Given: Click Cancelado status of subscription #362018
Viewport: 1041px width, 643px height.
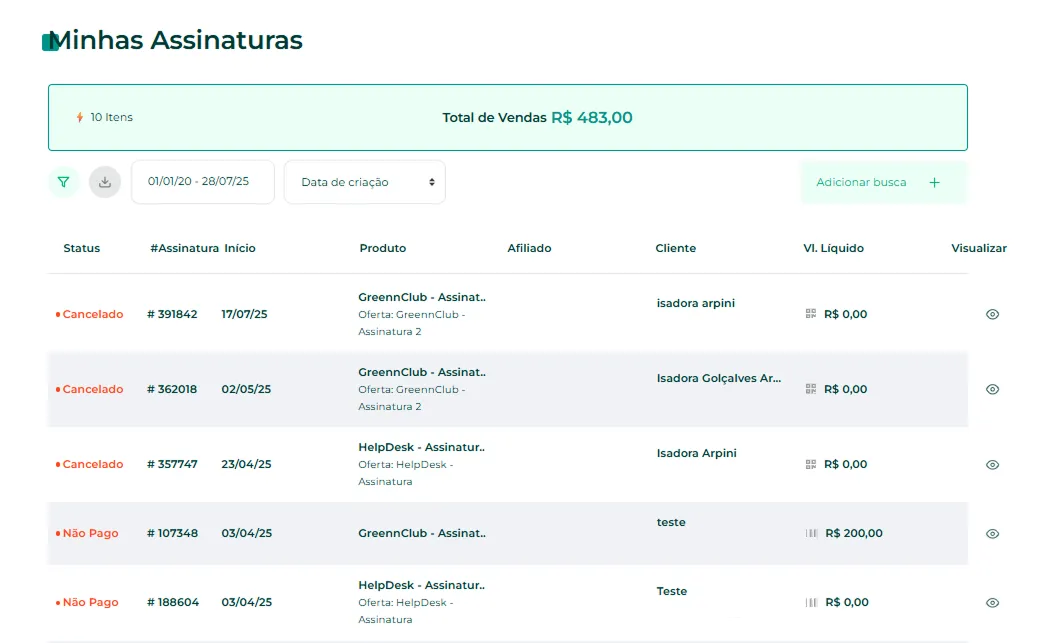Looking at the screenshot, I should pos(90,389).
